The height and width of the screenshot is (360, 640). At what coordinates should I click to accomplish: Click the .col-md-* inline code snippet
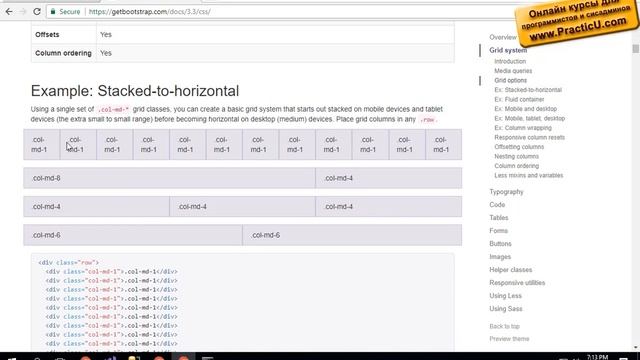point(113,109)
